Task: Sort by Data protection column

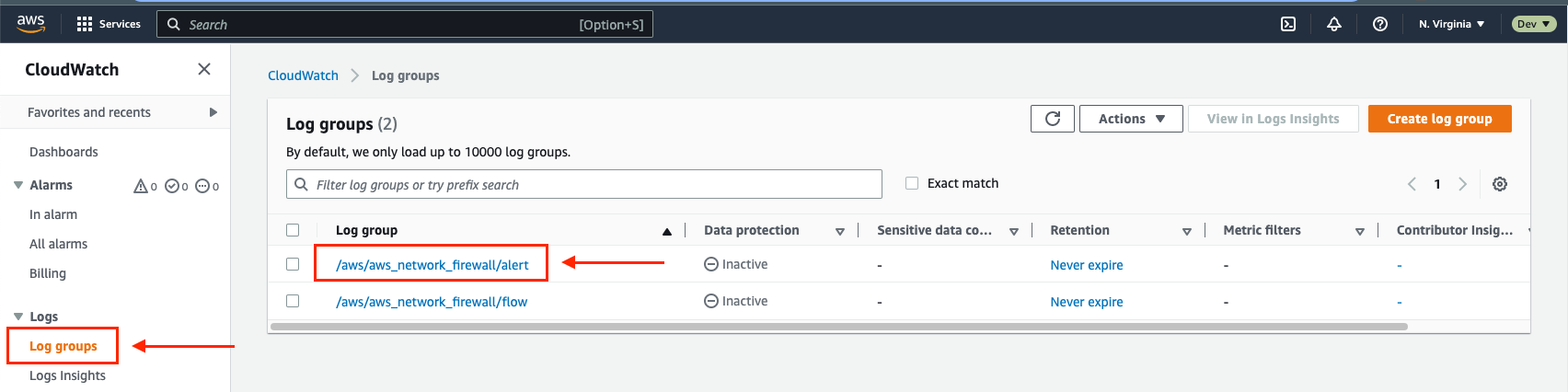Action: click(840, 232)
